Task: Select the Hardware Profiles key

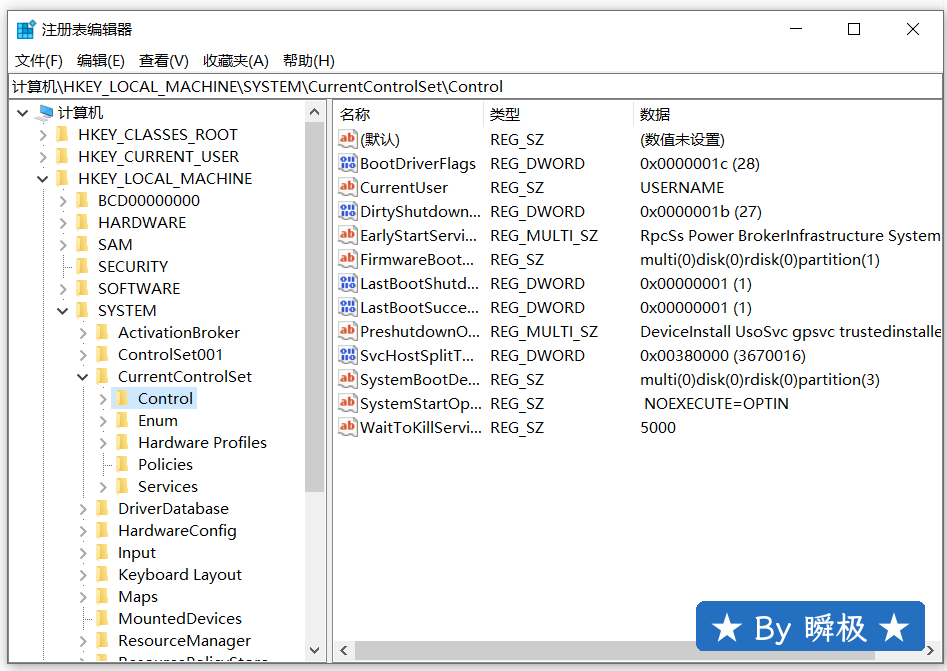Action: coord(202,443)
